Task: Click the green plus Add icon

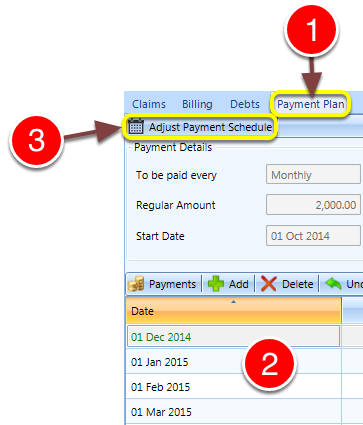Action: (x=216, y=284)
